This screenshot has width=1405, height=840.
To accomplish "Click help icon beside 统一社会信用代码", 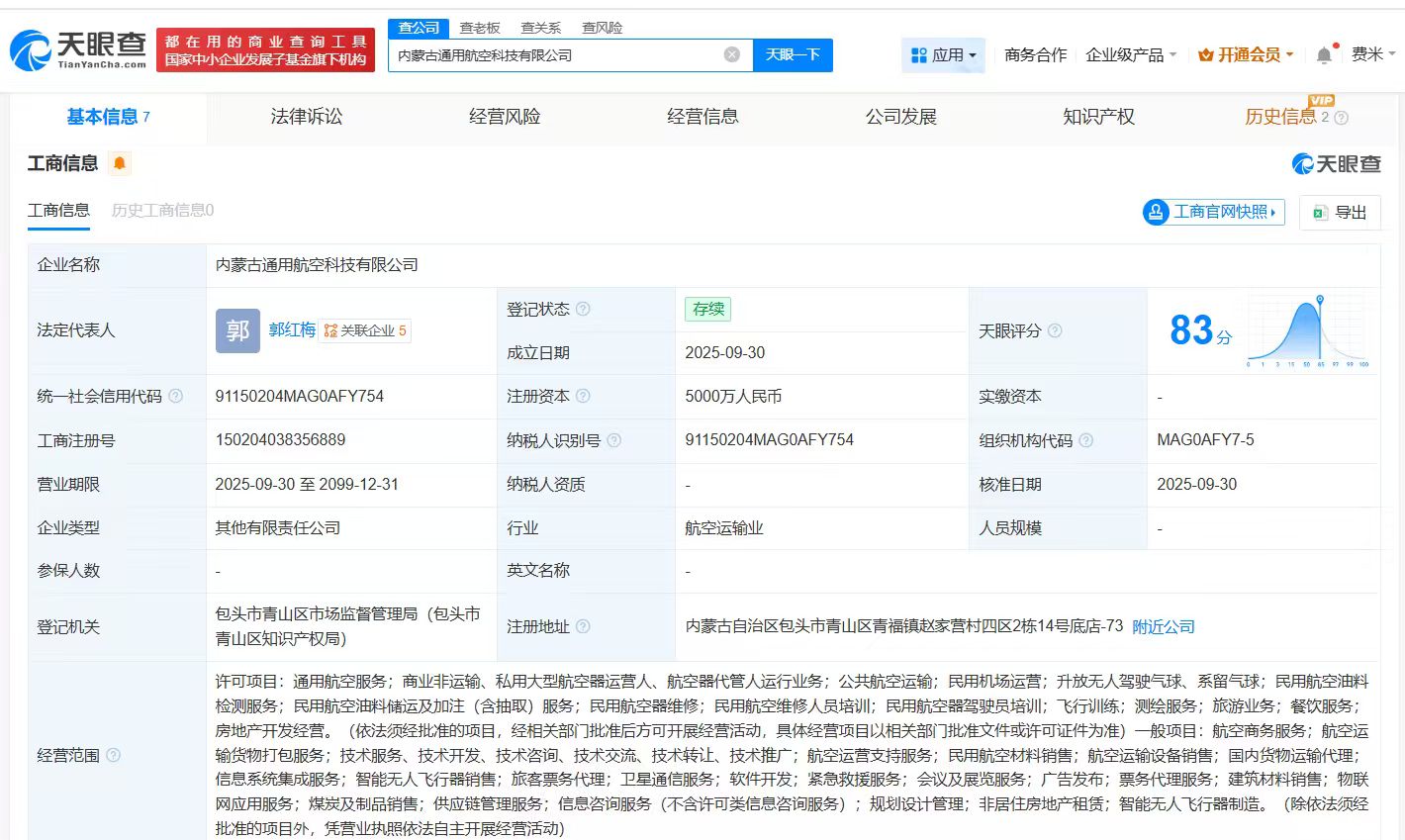I will (x=175, y=396).
